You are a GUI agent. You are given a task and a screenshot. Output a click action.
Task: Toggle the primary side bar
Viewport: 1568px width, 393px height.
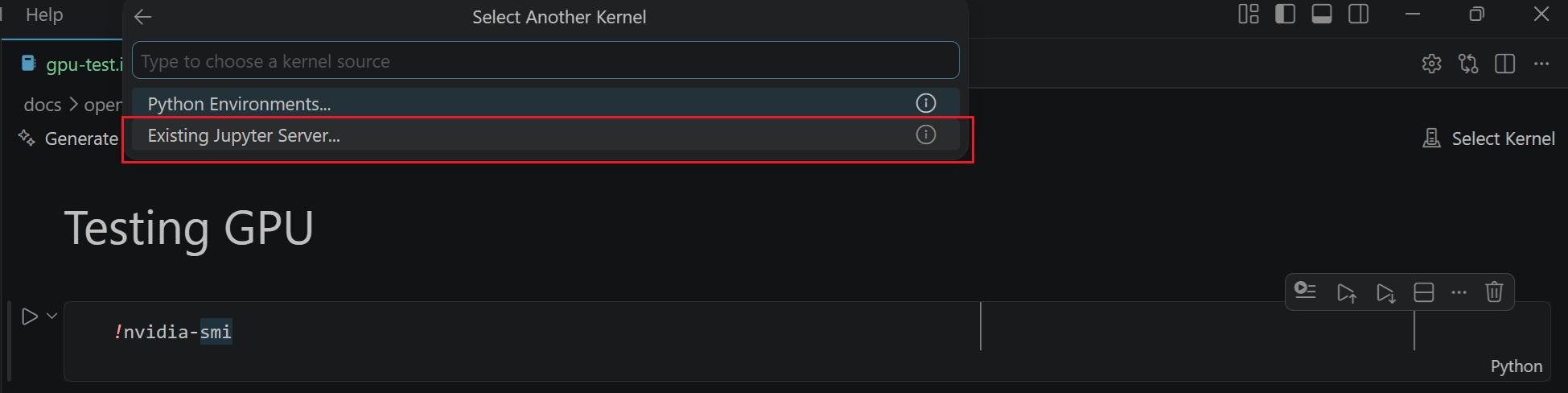[1285, 14]
